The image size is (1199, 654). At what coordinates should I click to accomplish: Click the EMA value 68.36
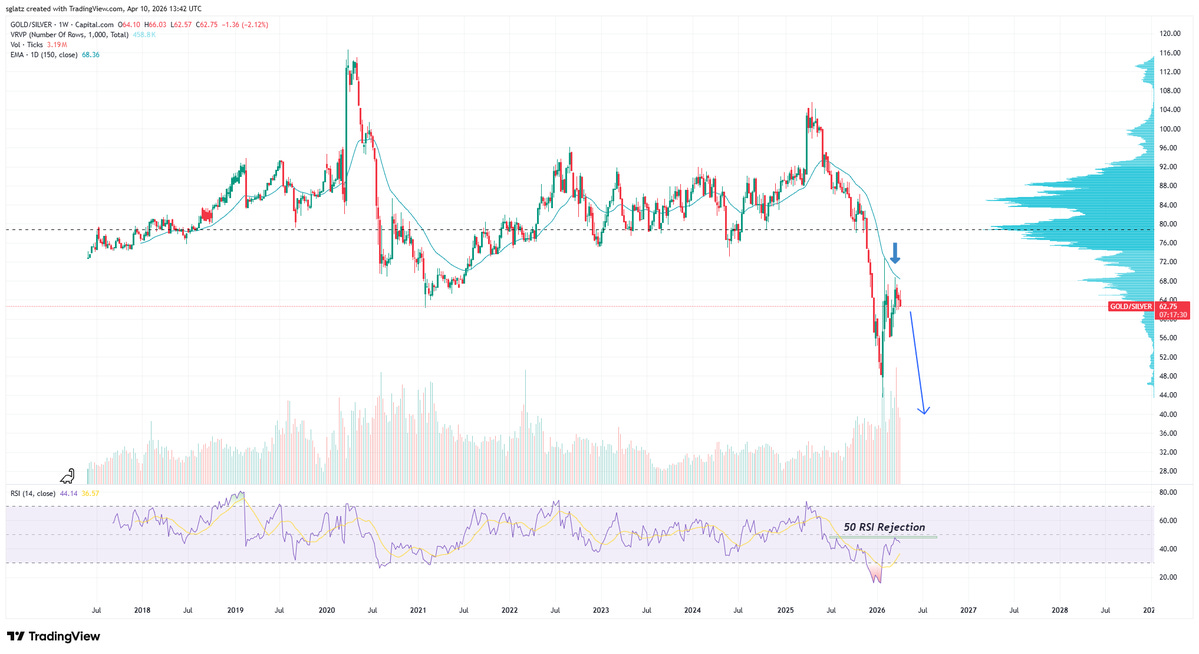point(90,55)
